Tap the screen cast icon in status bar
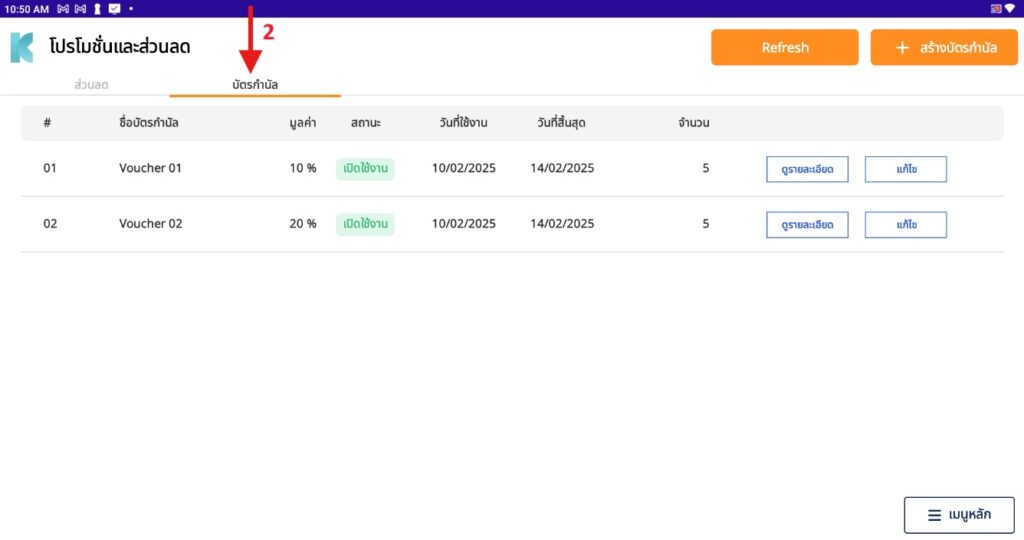Image resolution: width=1024 pixels, height=540 pixels. pos(996,8)
